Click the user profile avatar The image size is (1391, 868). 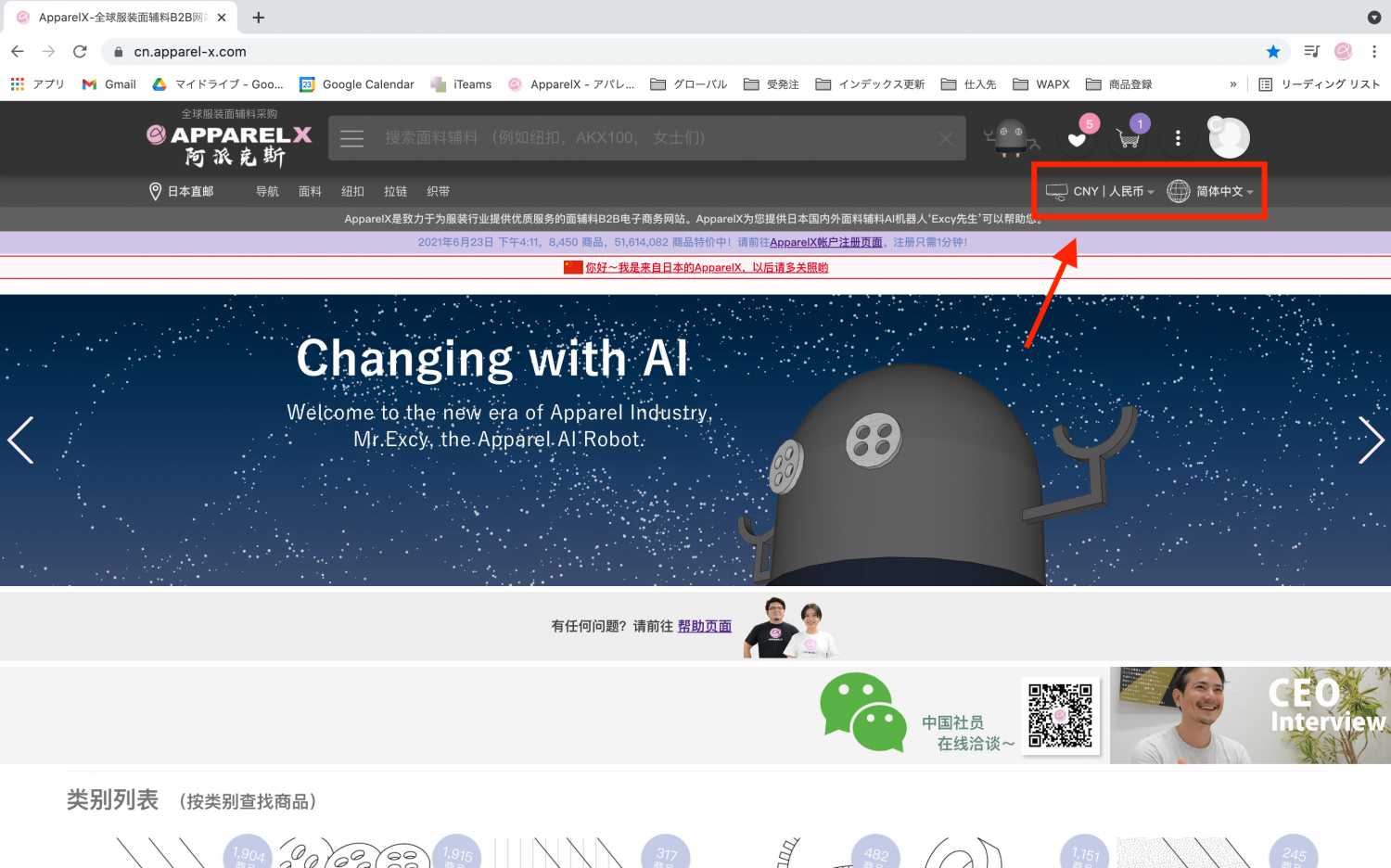pyautogui.click(x=1230, y=138)
